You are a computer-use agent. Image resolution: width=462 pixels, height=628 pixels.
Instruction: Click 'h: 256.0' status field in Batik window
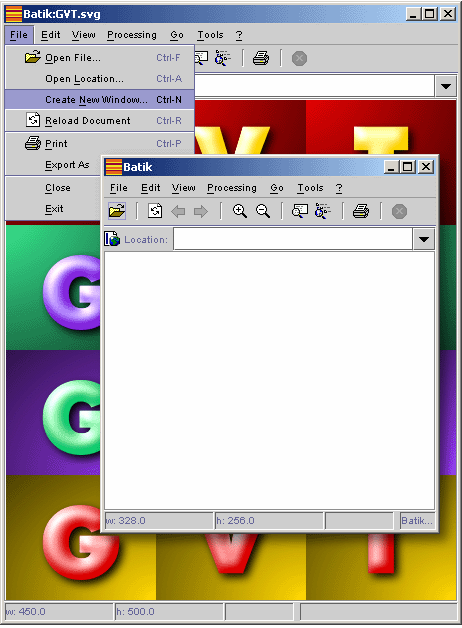[x=269, y=521]
